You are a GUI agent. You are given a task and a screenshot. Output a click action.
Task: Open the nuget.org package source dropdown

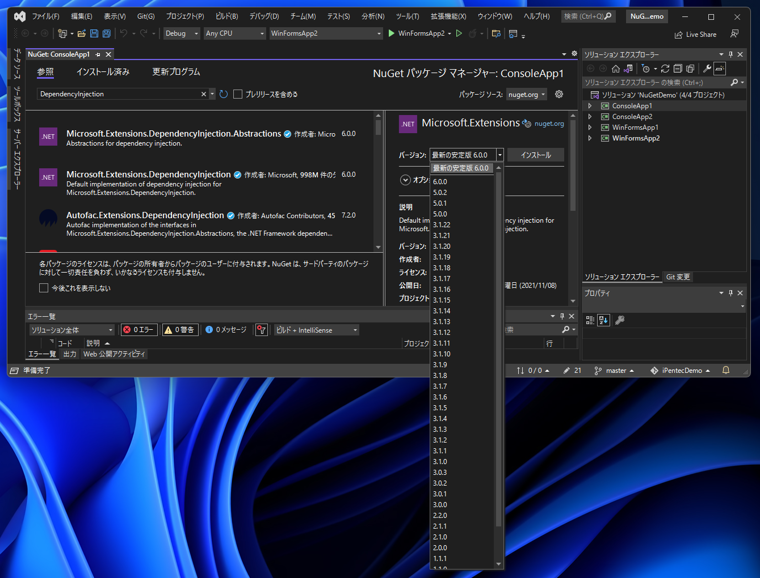[x=527, y=94]
